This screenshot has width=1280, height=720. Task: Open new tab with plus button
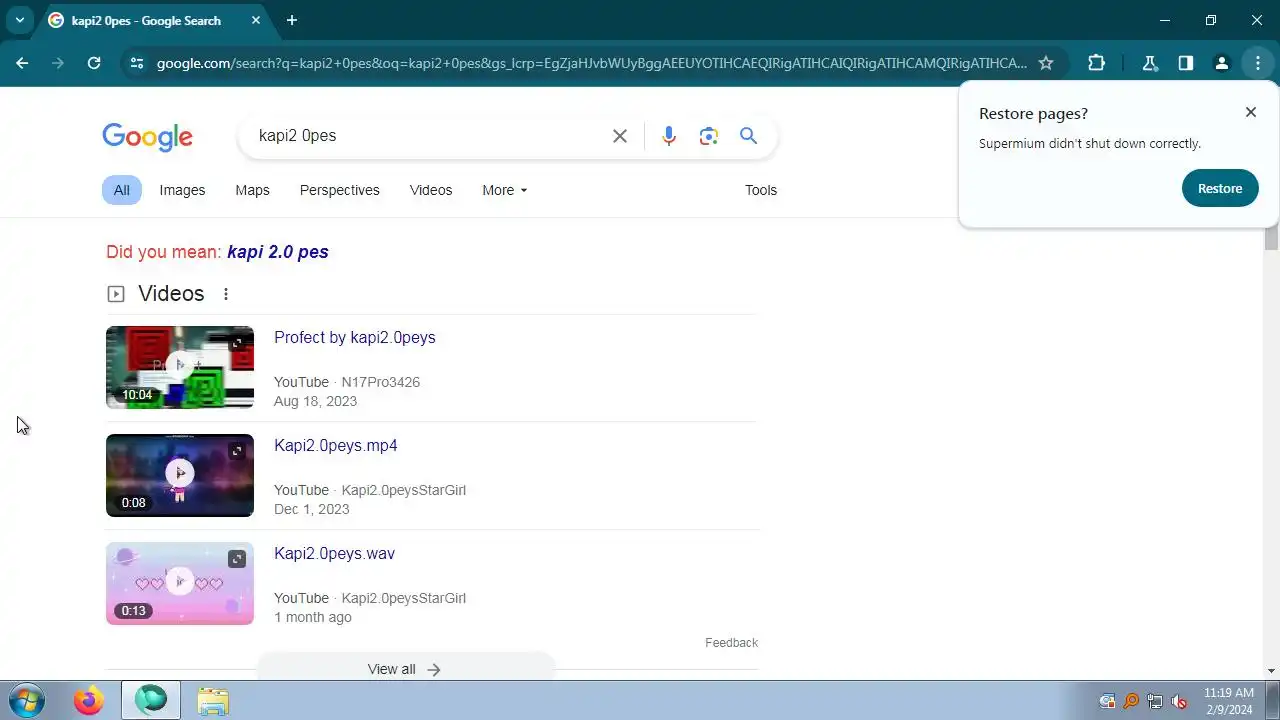click(x=292, y=20)
